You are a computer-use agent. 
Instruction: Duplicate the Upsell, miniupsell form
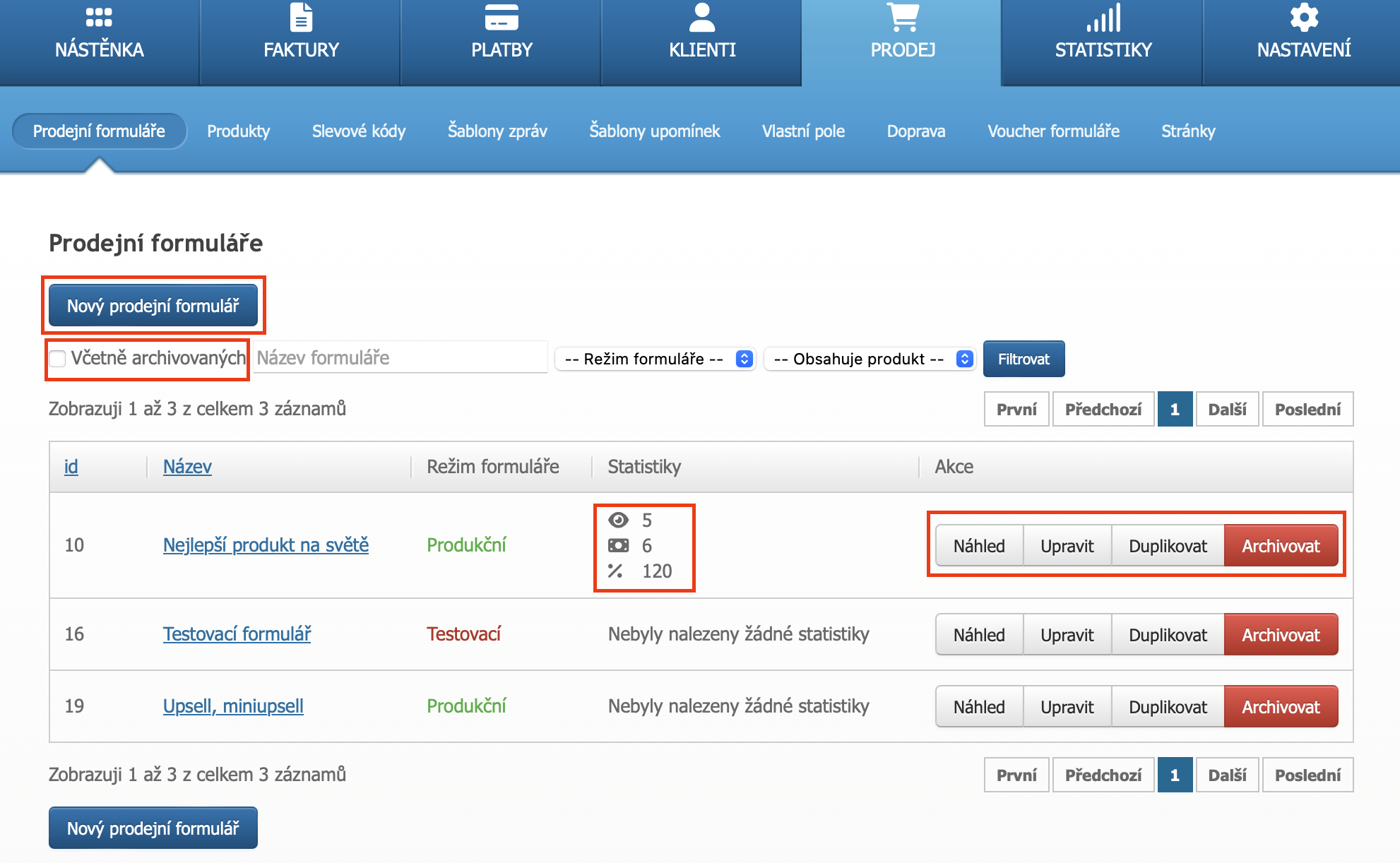coord(1168,706)
